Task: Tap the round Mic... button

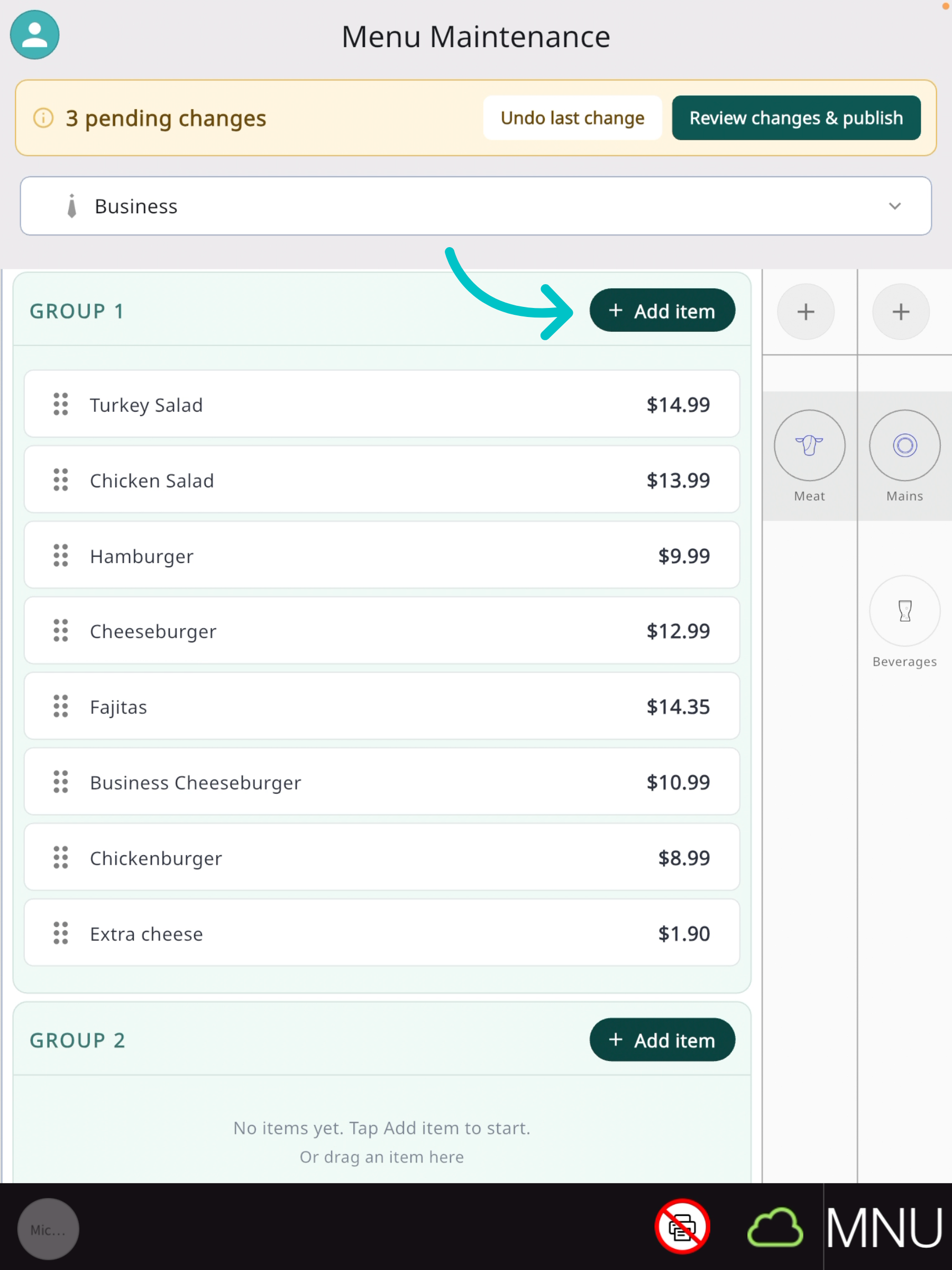Action: tap(48, 1229)
